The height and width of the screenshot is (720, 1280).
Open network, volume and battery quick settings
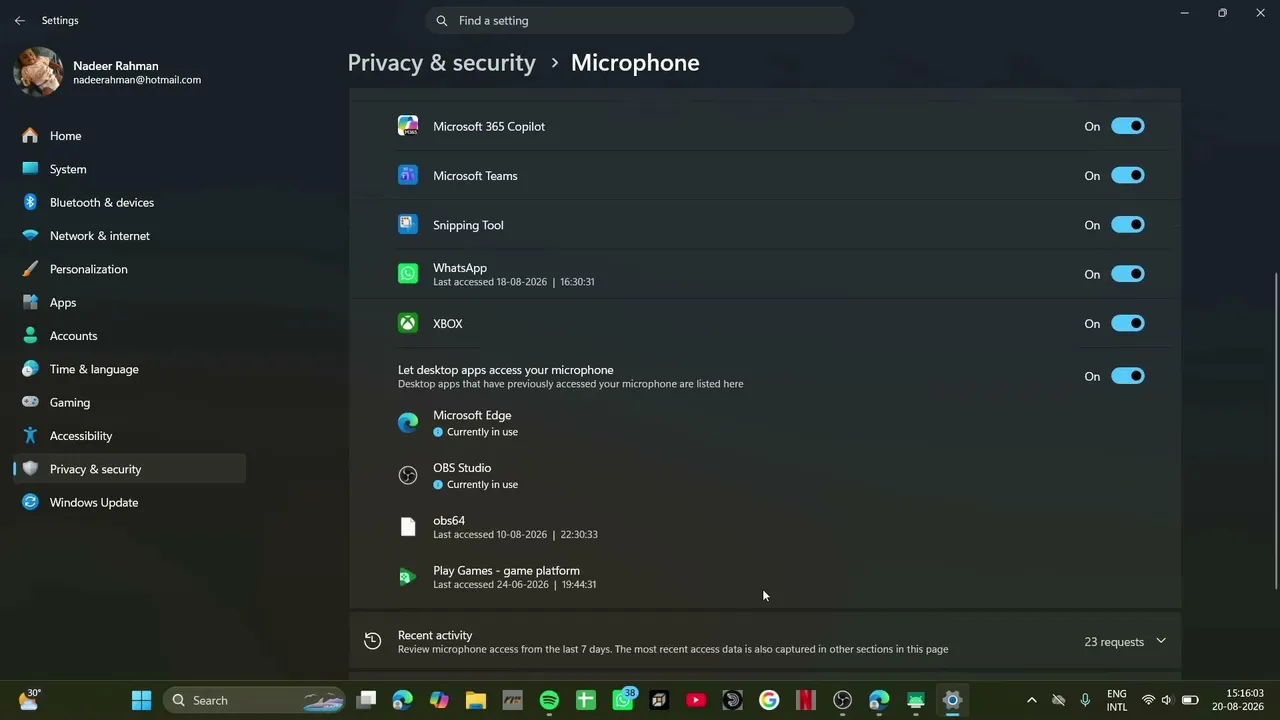pos(1169,700)
